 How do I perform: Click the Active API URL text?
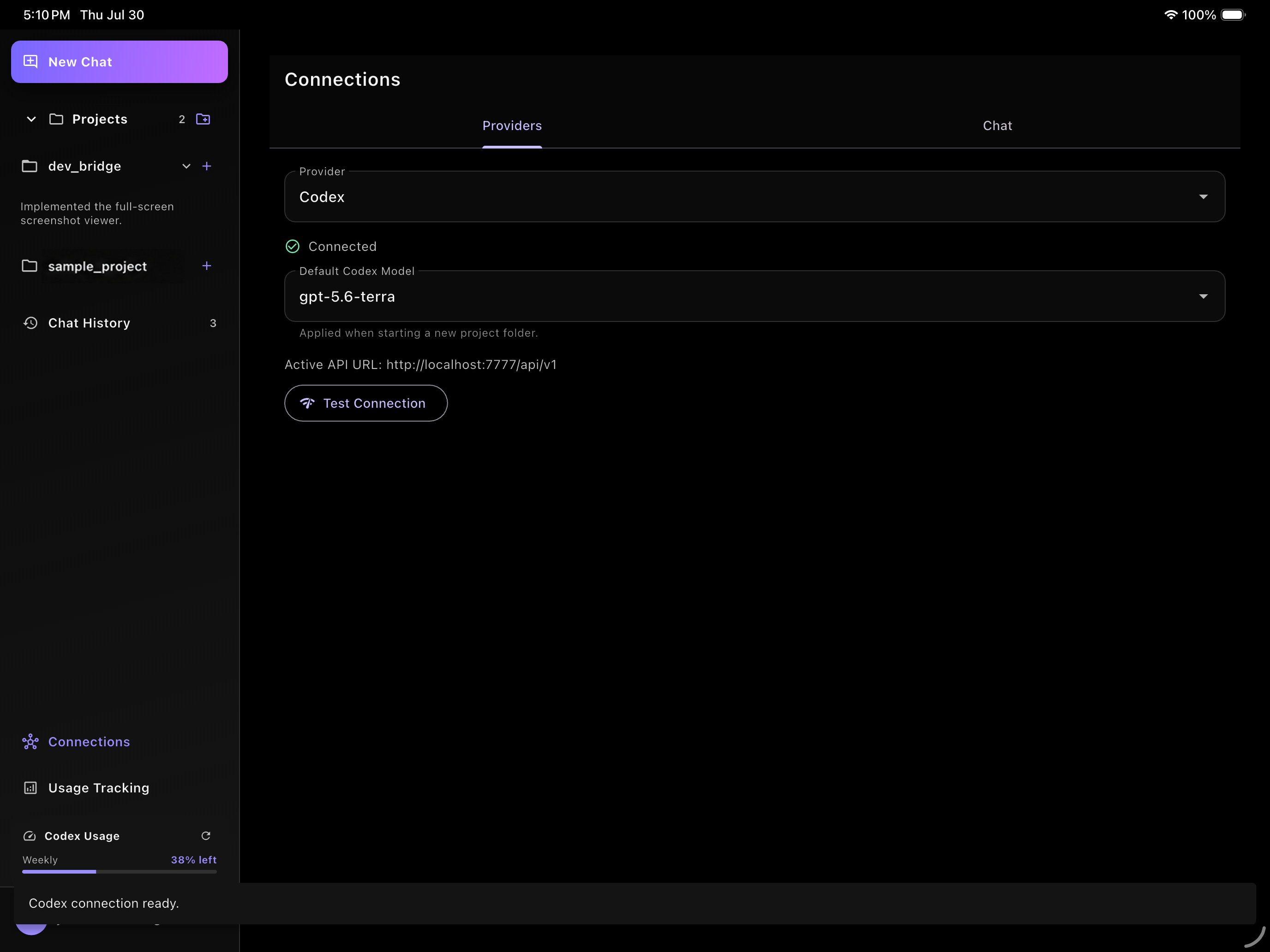pos(421,365)
